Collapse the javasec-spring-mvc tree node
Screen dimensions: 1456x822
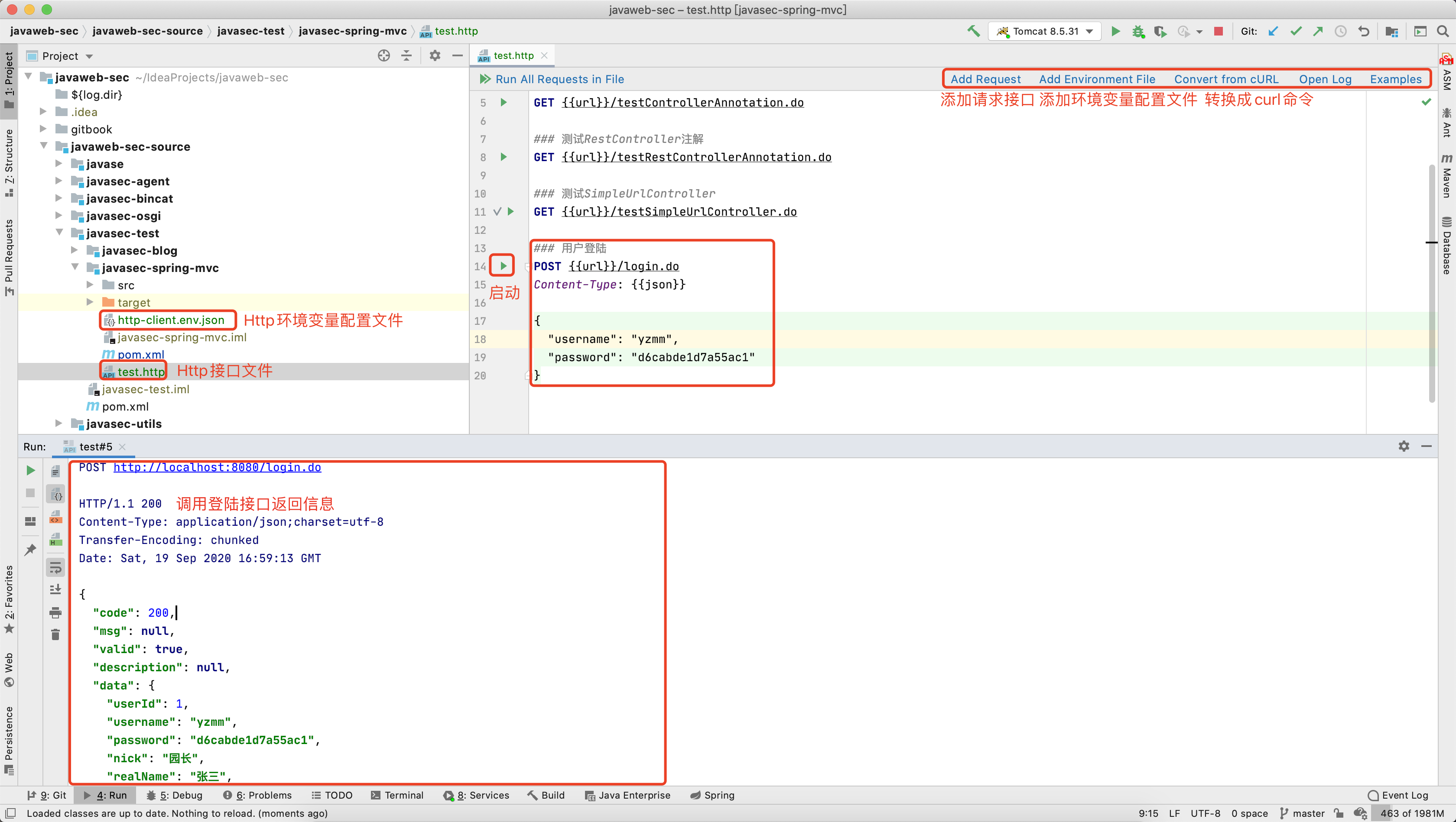[75, 268]
